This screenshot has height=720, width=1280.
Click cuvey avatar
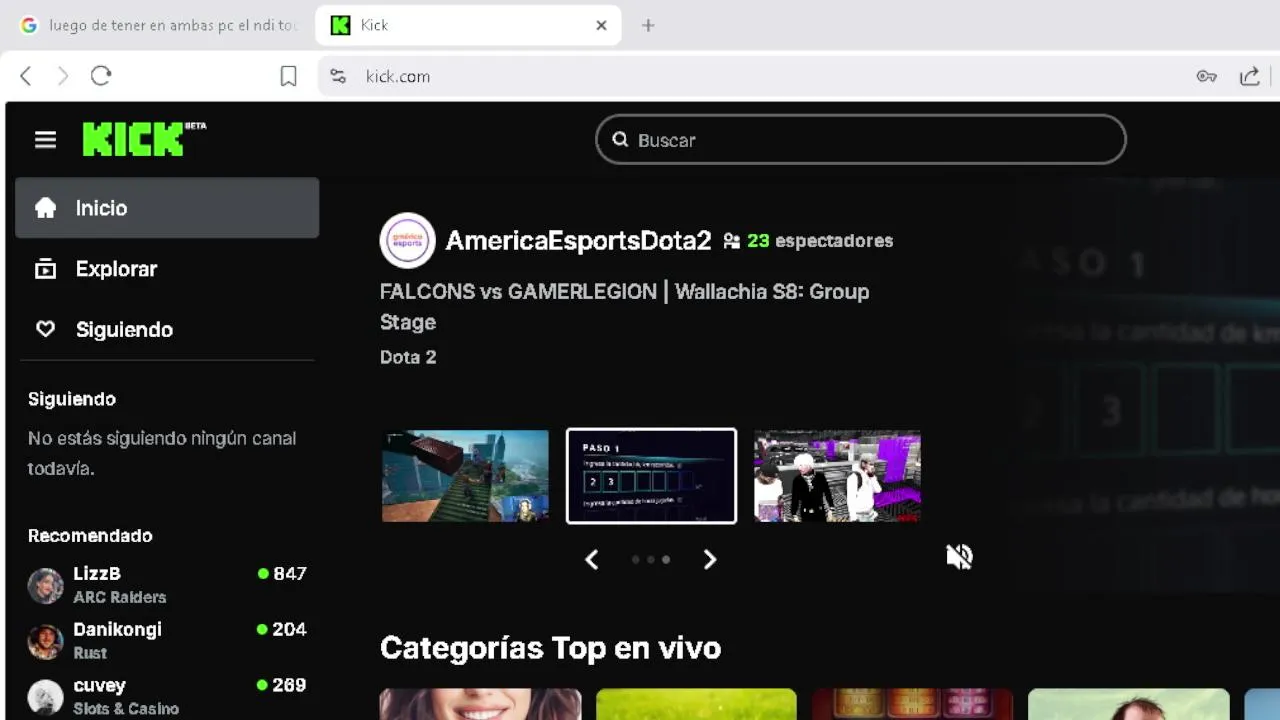[45, 698]
